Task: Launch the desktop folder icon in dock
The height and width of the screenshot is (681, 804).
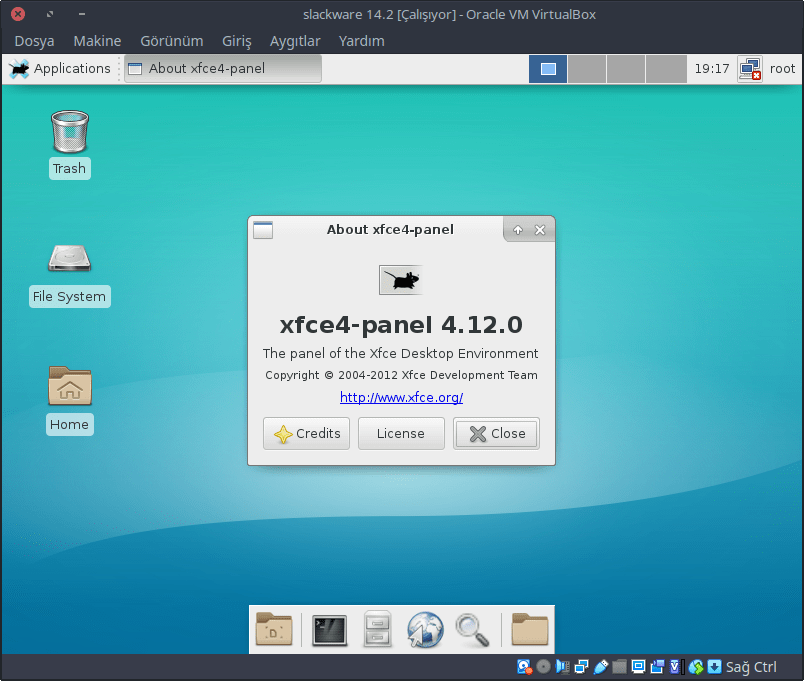Action: [x=274, y=630]
